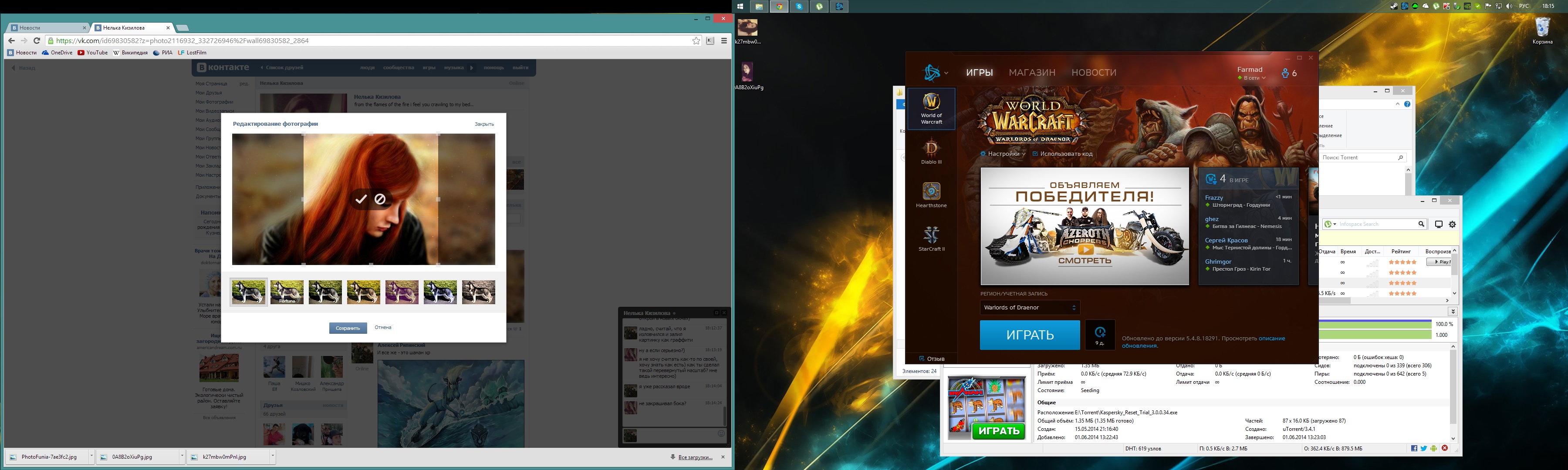Open a new Chrome tab
The height and width of the screenshot is (470, 1568).
[182, 28]
